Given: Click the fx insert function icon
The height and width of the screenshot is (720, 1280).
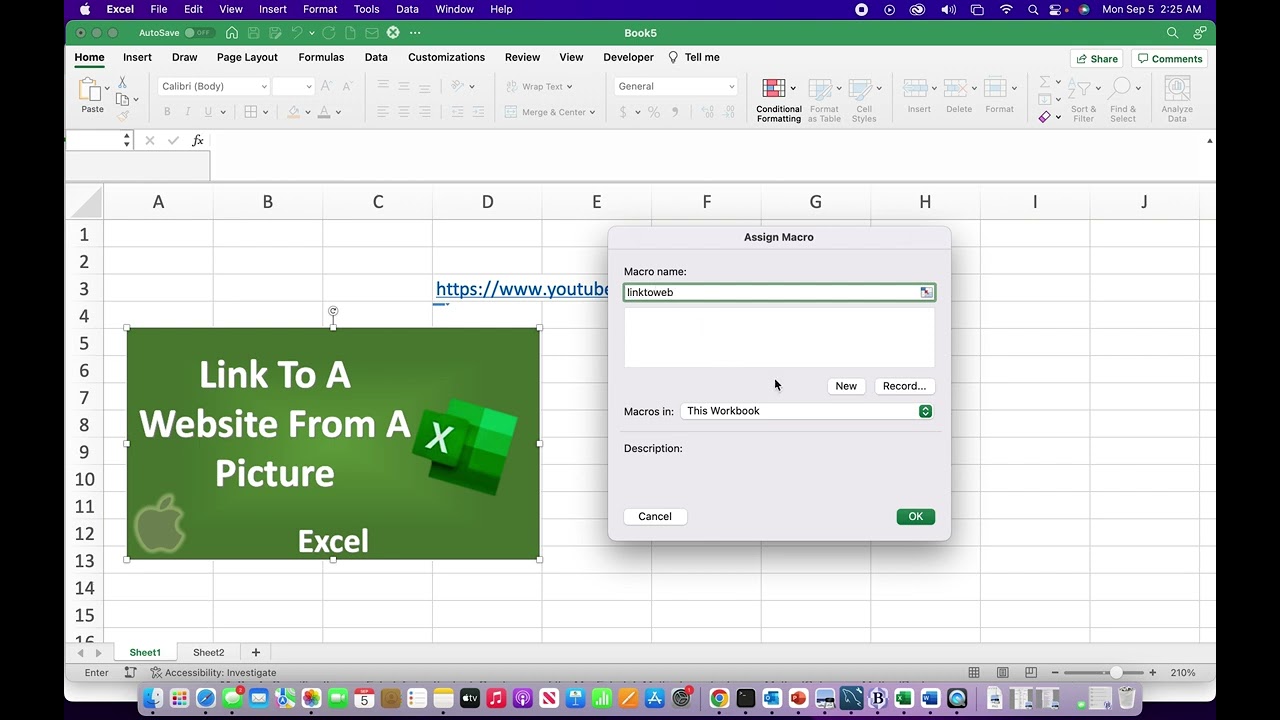Looking at the screenshot, I should pos(198,141).
